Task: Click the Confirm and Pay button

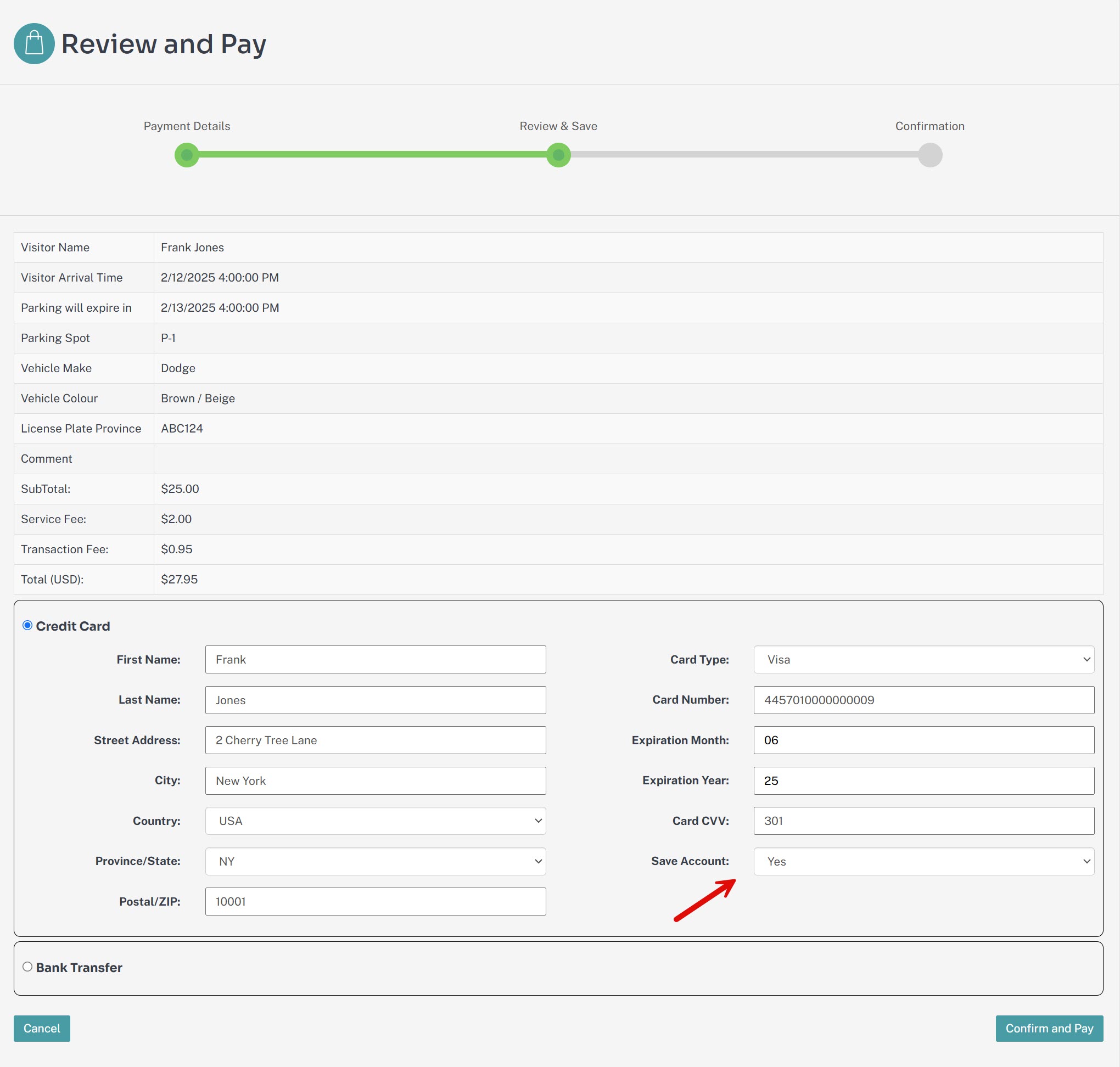Action: [x=1049, y=1027]
